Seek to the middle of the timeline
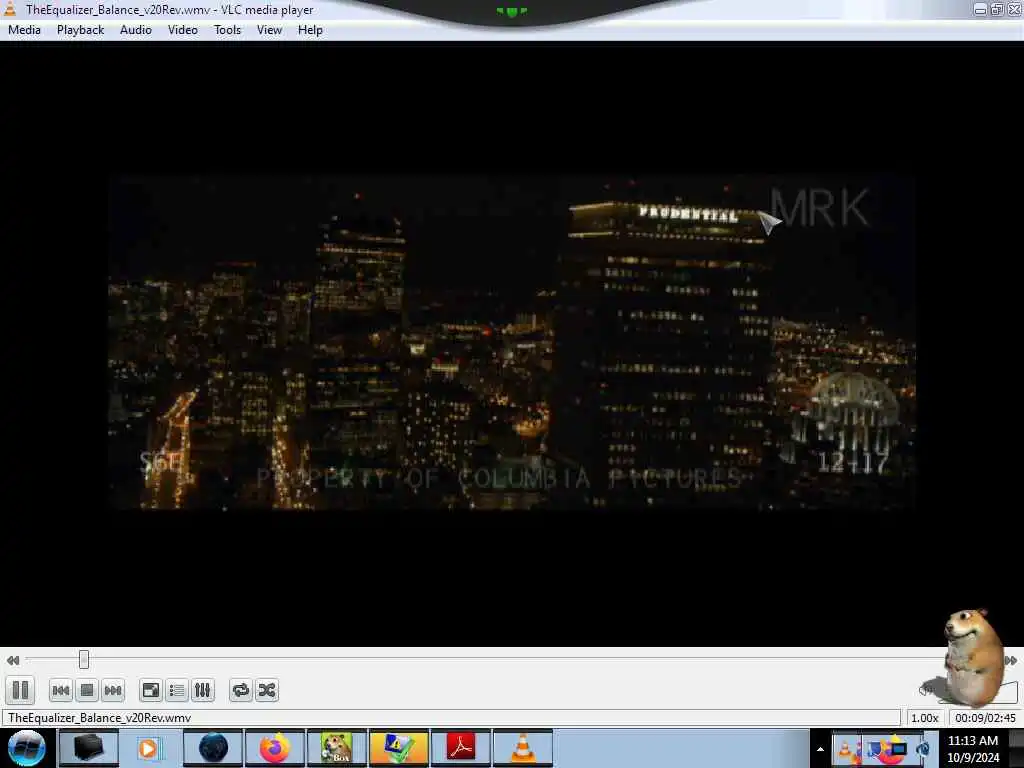The width and height of the screenshot is (1024, 768). point(512,660)
